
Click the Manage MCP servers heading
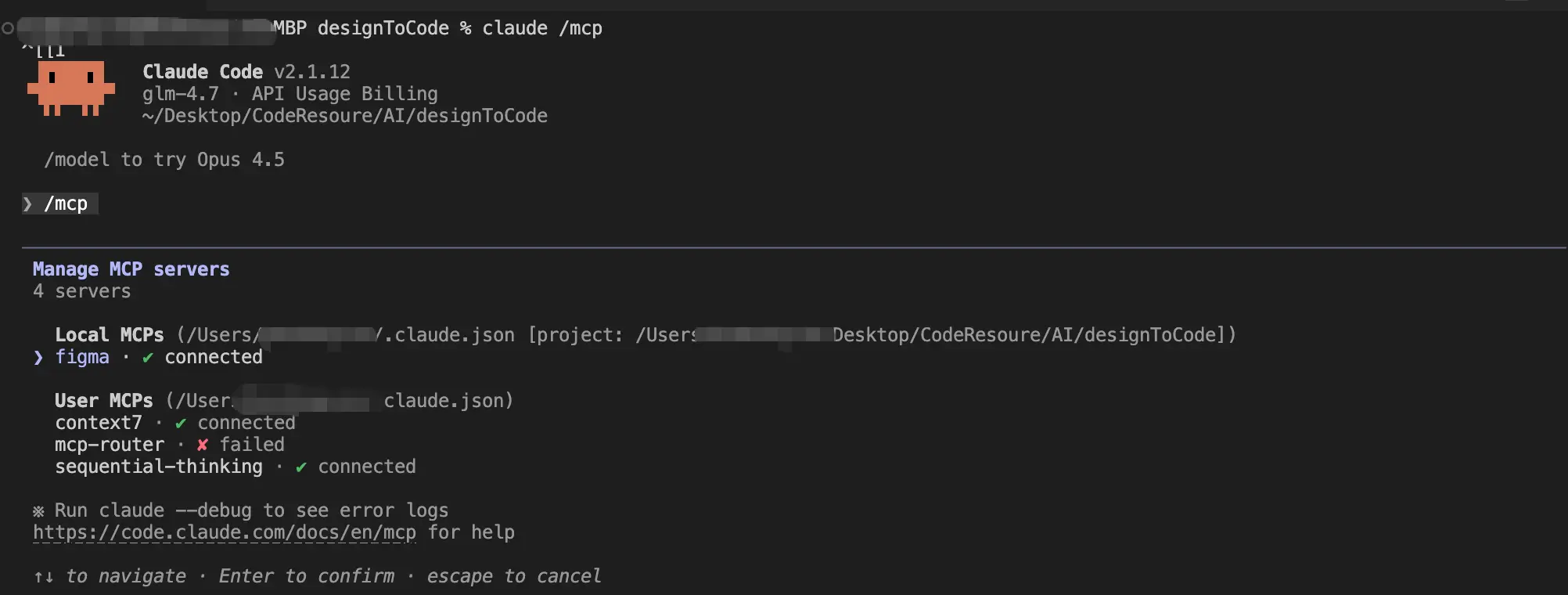pos(131,269)
